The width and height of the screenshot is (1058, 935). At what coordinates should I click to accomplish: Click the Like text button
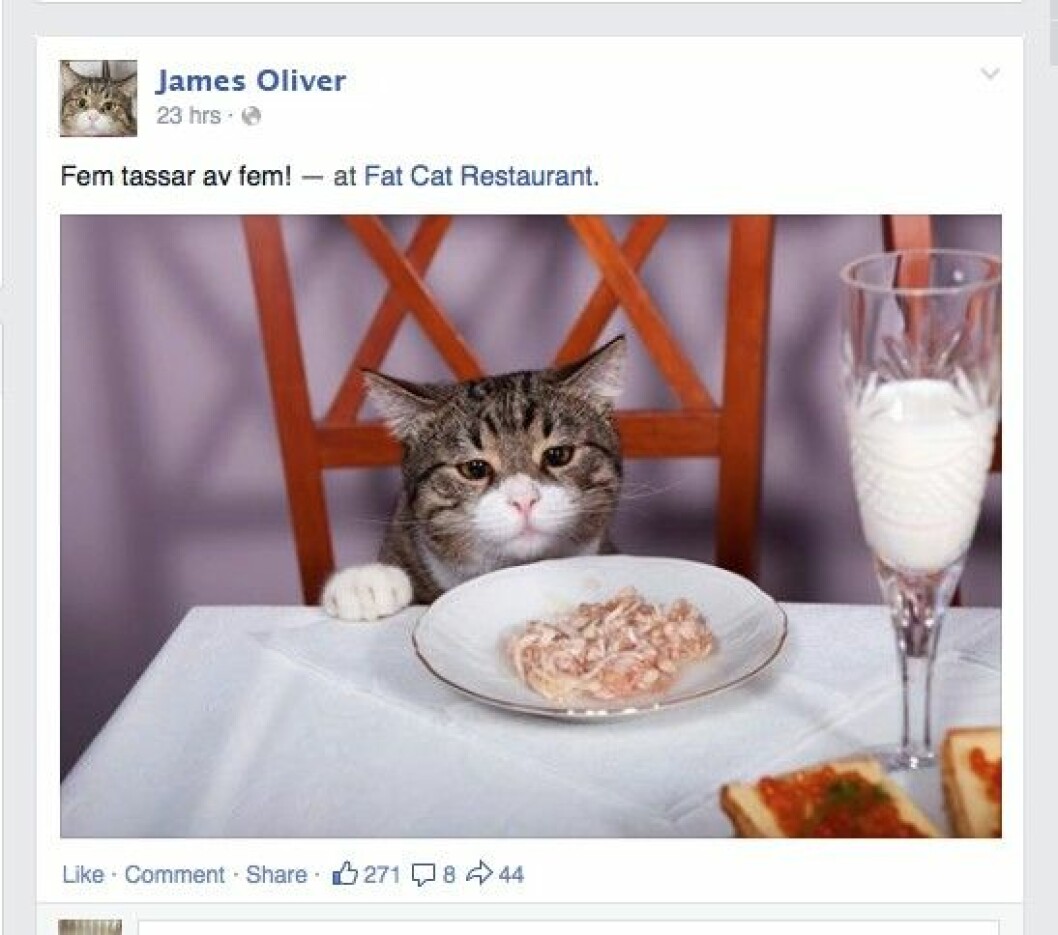[83, 874]
